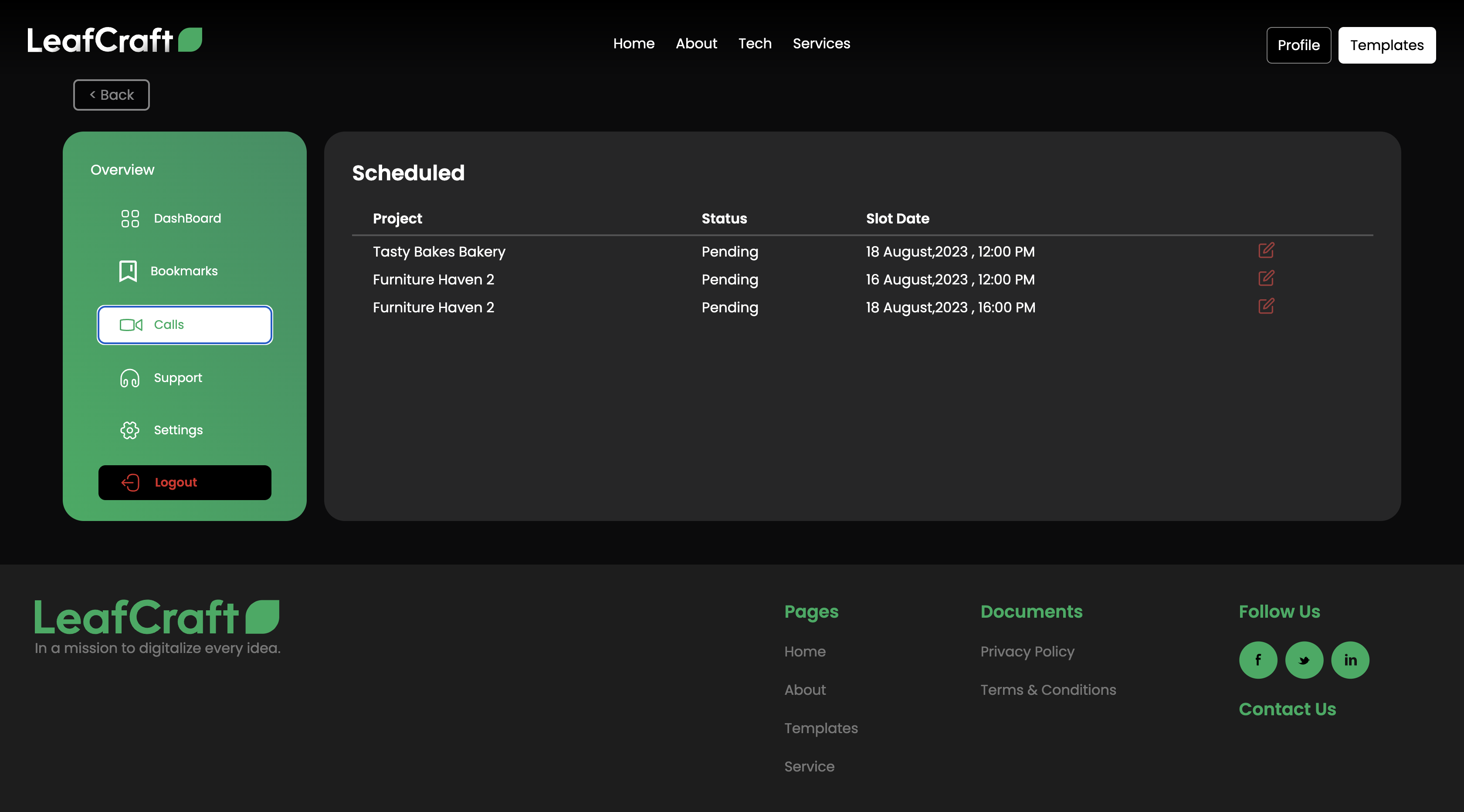Open Terms & Conditions link
The image size is (1464, 812).
tap(1047, 690)
